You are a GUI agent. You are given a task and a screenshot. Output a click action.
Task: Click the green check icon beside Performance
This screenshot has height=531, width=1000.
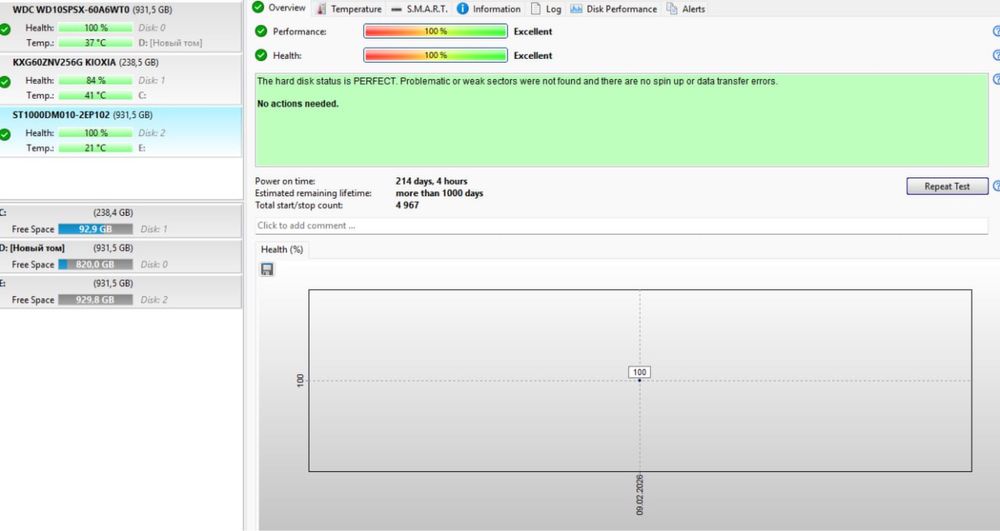pos(261,31)
